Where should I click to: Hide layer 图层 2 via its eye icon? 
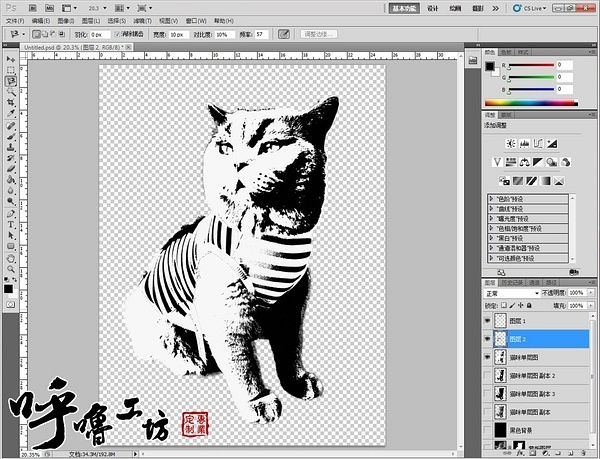coord(488,339)
